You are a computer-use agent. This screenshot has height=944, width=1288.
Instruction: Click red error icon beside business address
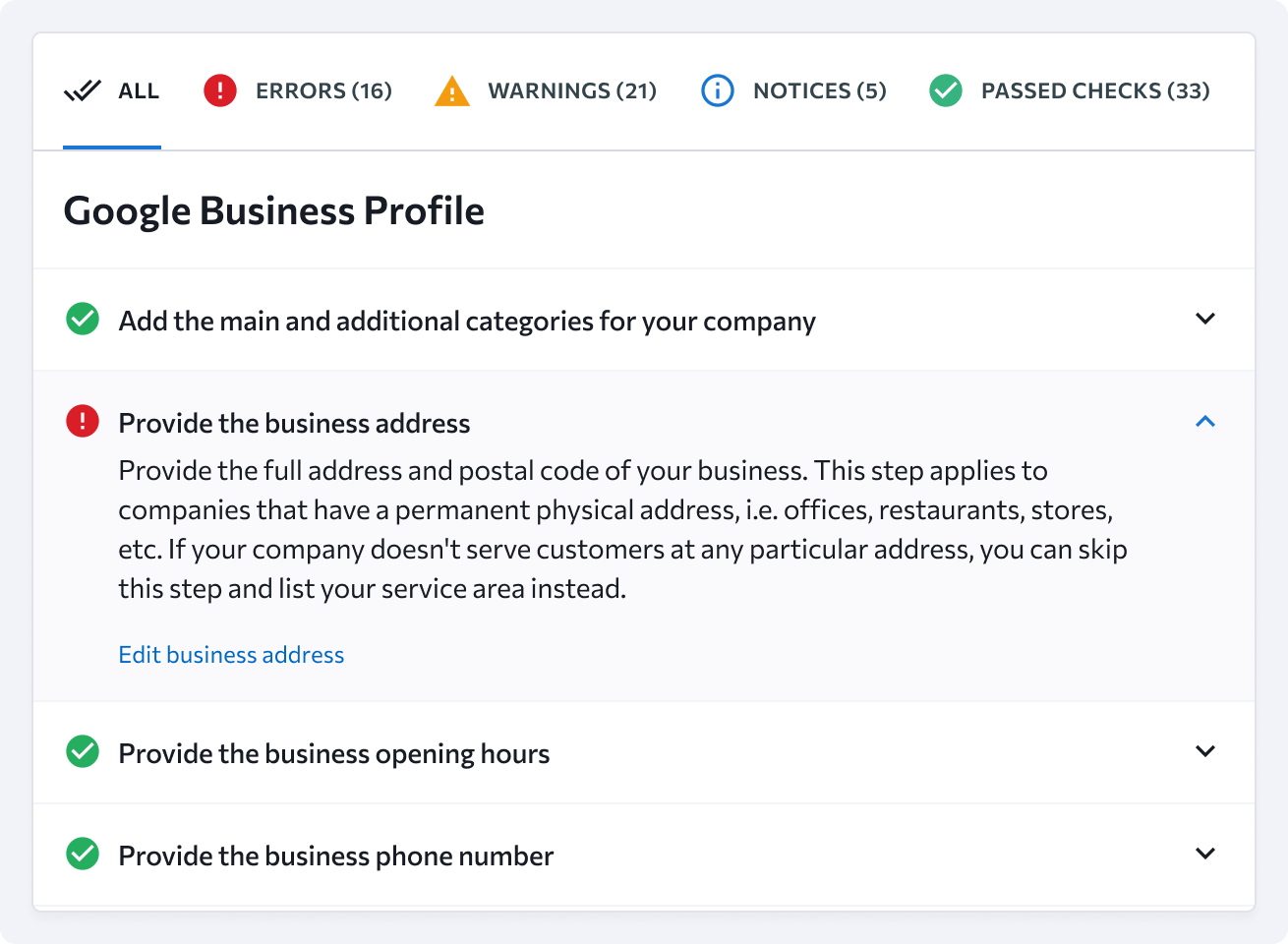pos(83,422)
